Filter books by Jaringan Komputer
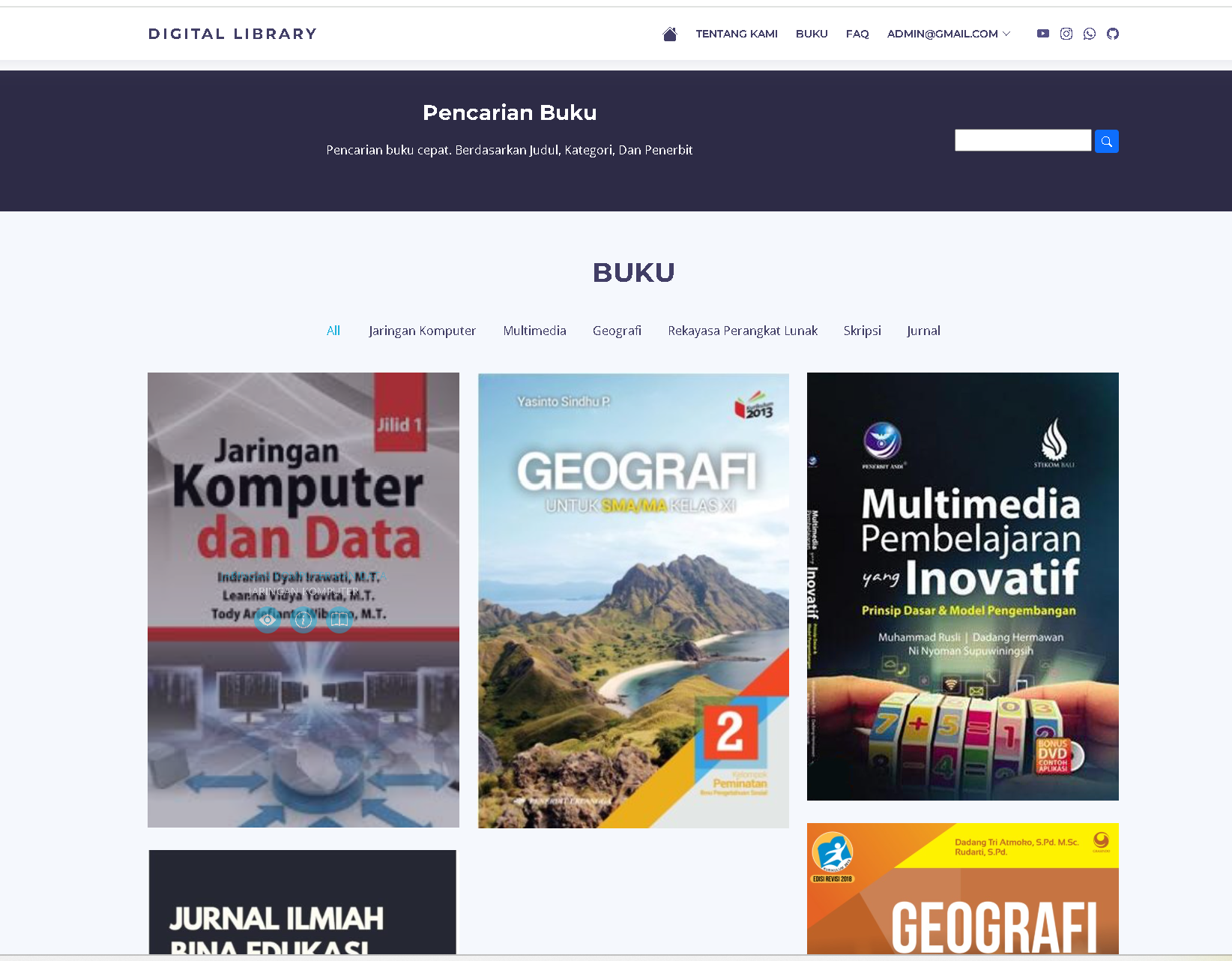This screenshot has height=961, width=1232. pyautogui.click(x=422, y=331)
